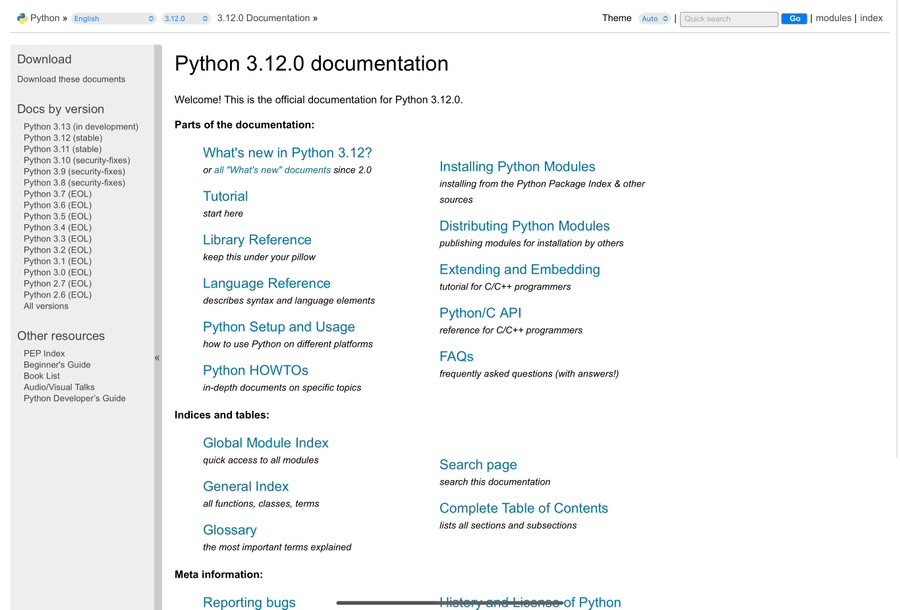Open the Language Reference link
Screen dimensions: 900x610
[x=266, y=283]
